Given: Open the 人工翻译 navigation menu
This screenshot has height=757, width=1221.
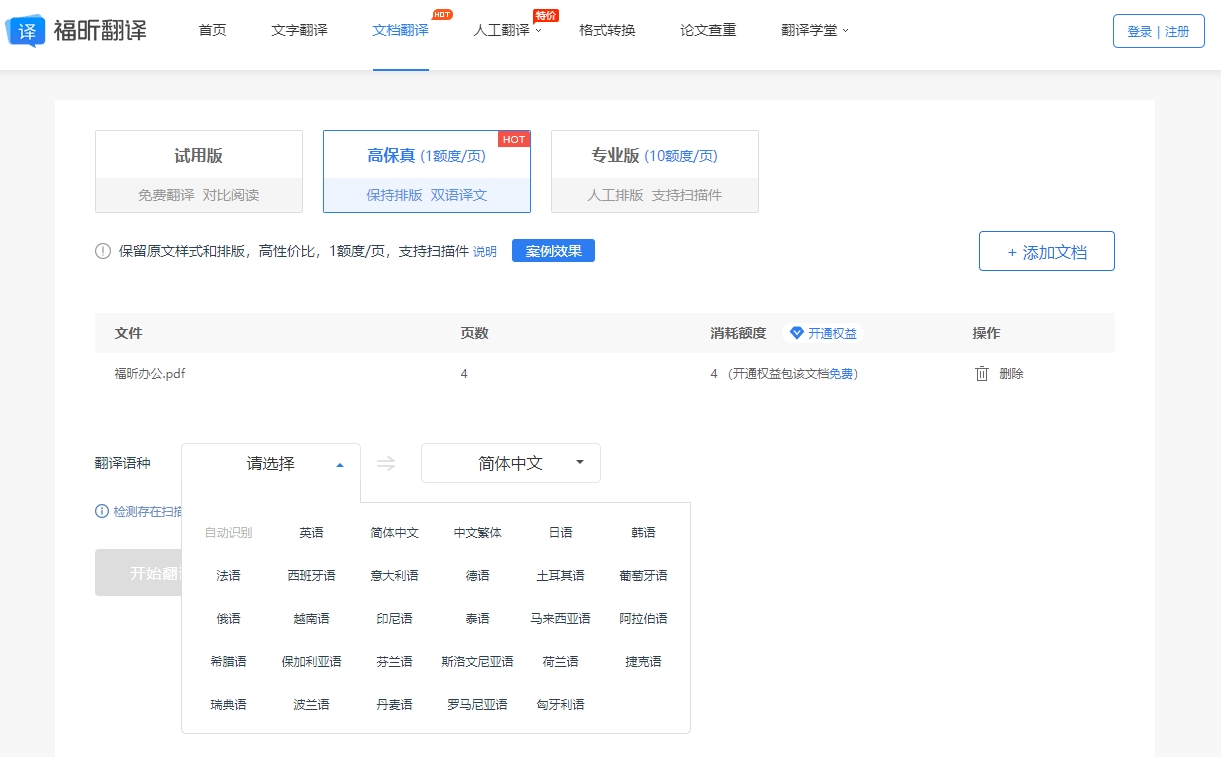Looking at the screenshot, I should pos(506,31).
